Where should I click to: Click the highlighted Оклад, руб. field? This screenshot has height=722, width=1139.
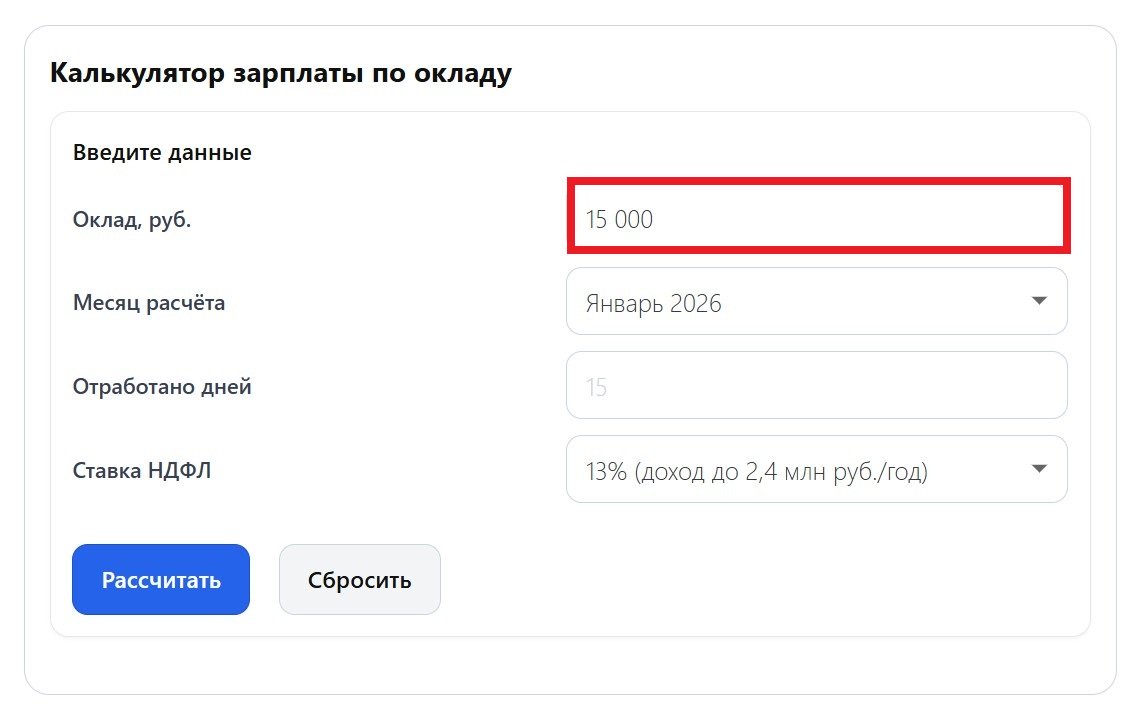817,217
